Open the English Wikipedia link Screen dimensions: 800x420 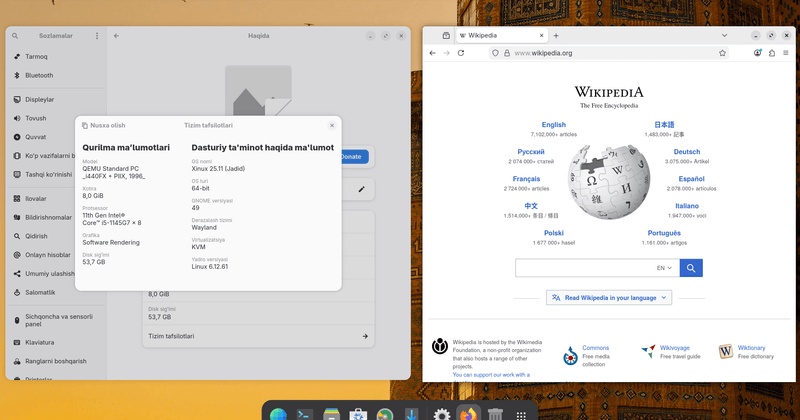click(x=554, y=125)
